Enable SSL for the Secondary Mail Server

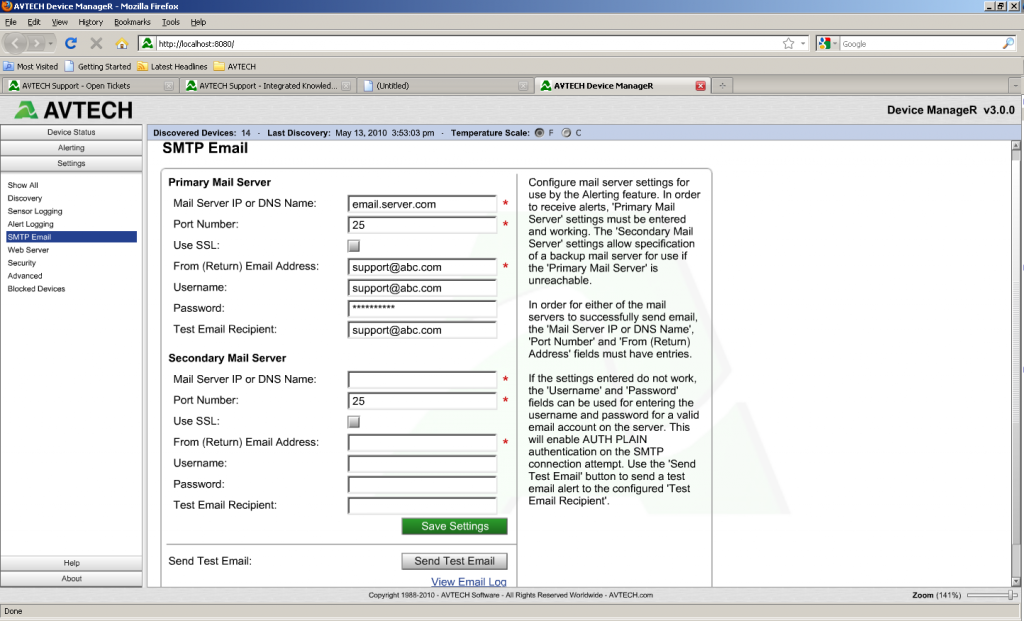tap(353, 421)
